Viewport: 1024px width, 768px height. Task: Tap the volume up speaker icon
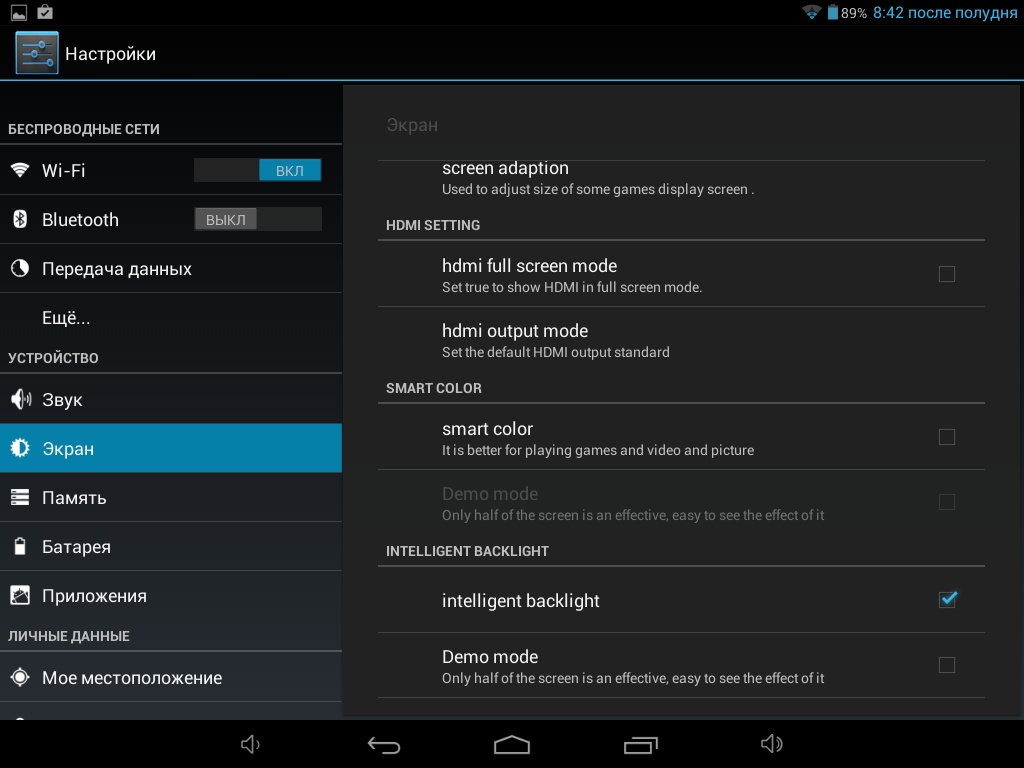click(771, 744)
